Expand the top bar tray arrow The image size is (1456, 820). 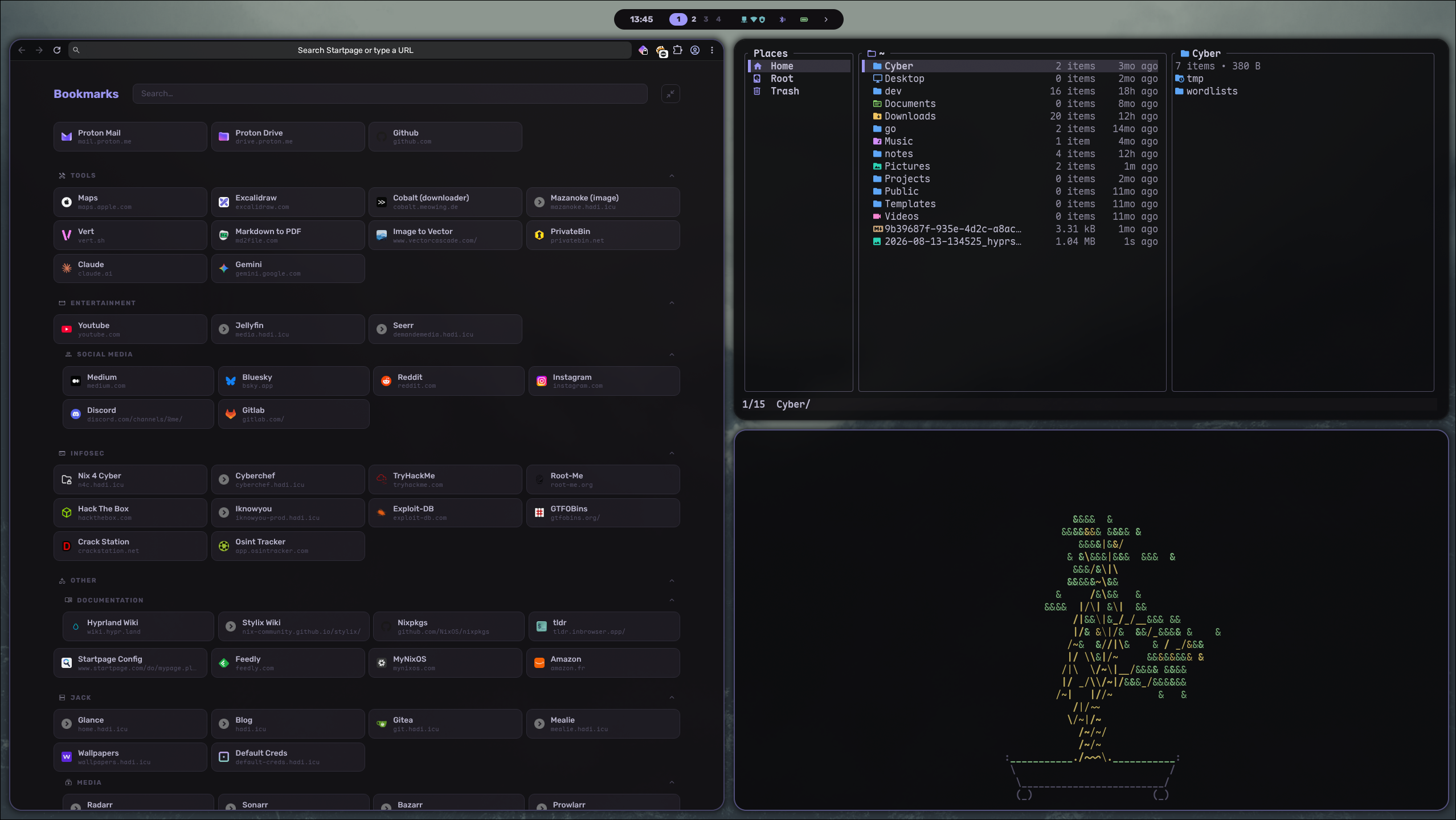(x=827, y=19)
